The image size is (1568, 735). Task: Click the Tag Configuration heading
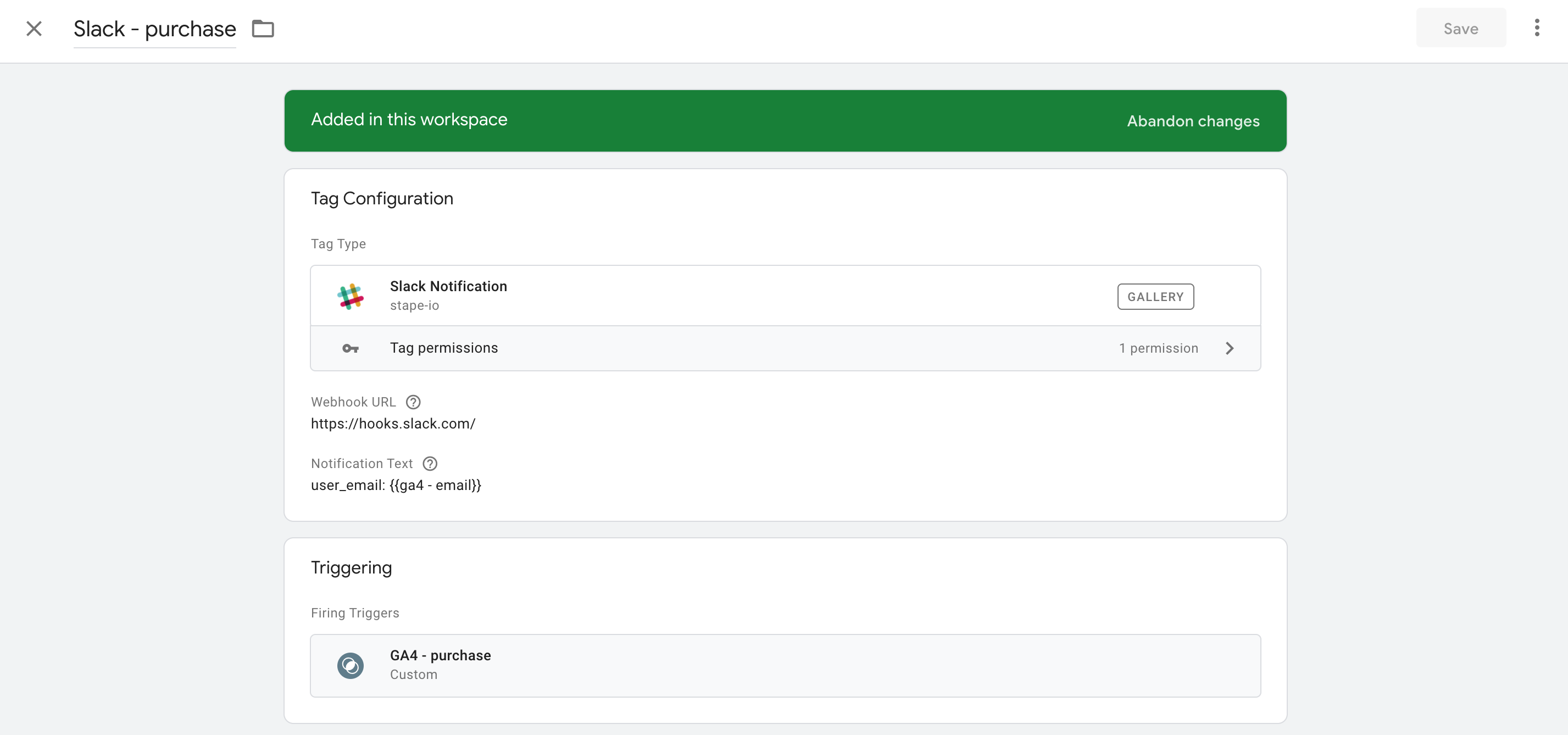(382, 198)
